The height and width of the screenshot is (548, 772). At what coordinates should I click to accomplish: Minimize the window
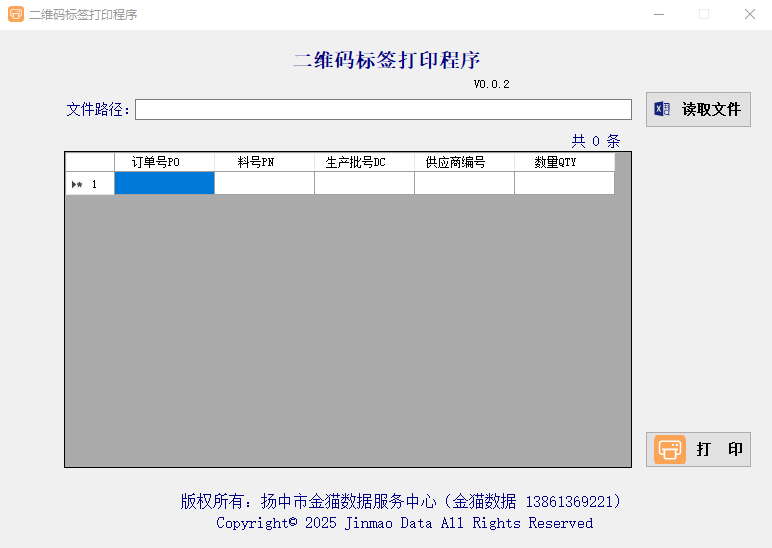pyautogui.click(x=659, y=14)
